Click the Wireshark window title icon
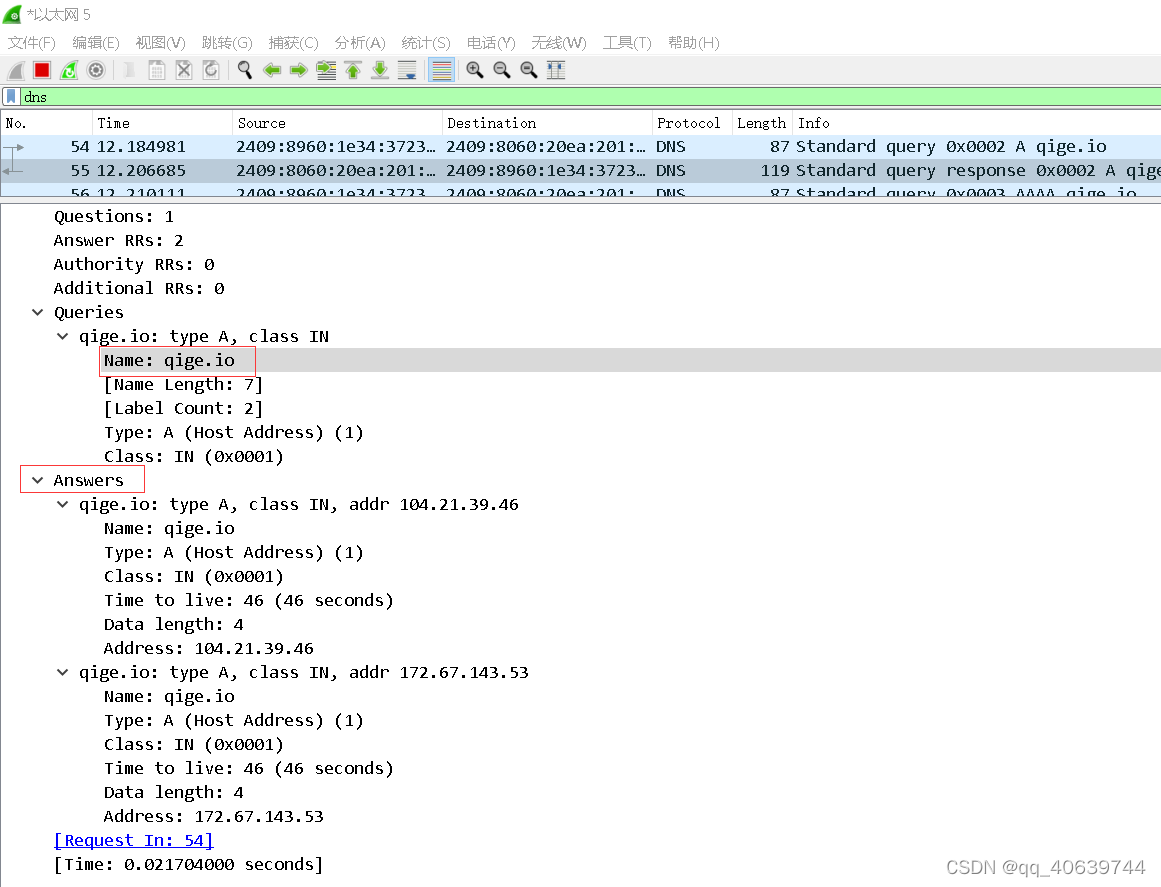1161x887 pixels. (x=12, y=14)
